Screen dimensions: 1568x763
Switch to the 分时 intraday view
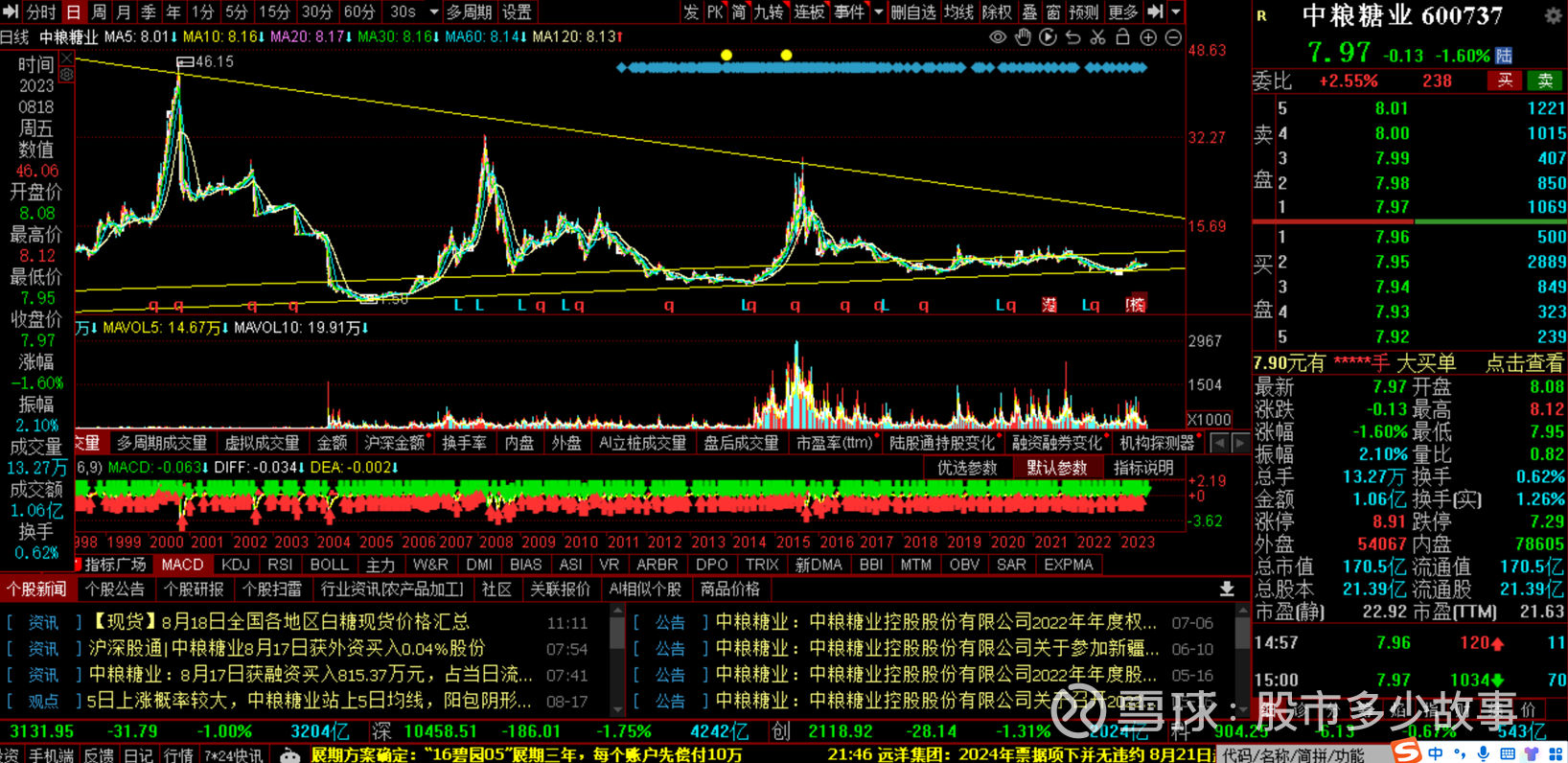tap(41, 12)
